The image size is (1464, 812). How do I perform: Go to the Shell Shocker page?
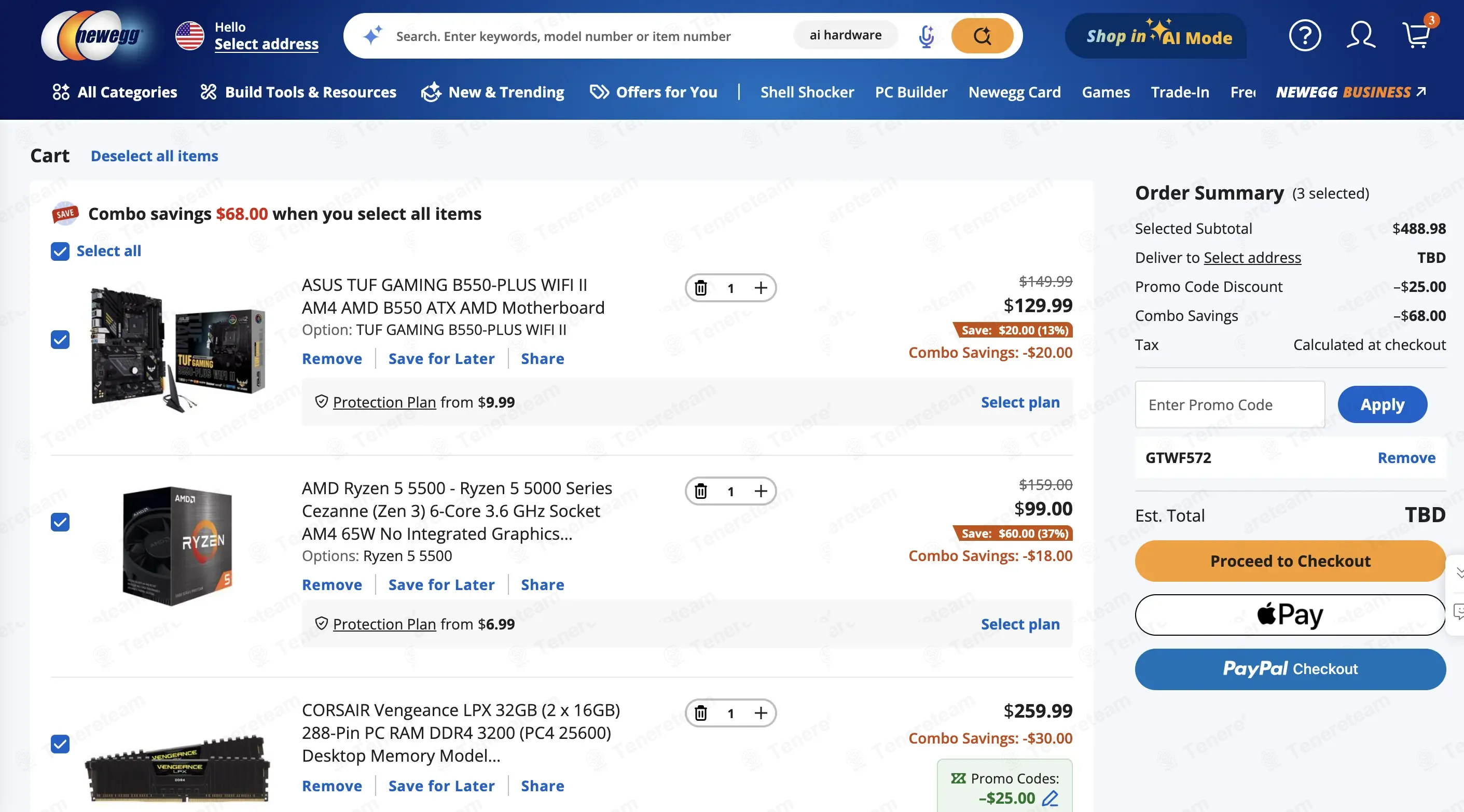pos(807,92)
